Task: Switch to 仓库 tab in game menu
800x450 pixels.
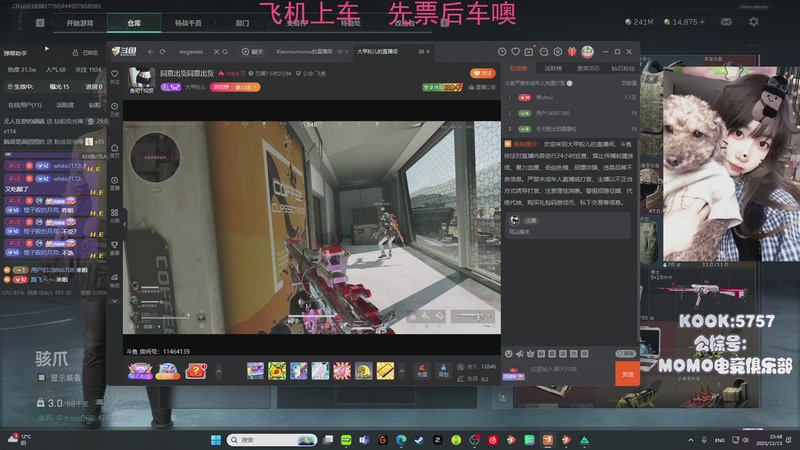Action: [x=134, y=23]
